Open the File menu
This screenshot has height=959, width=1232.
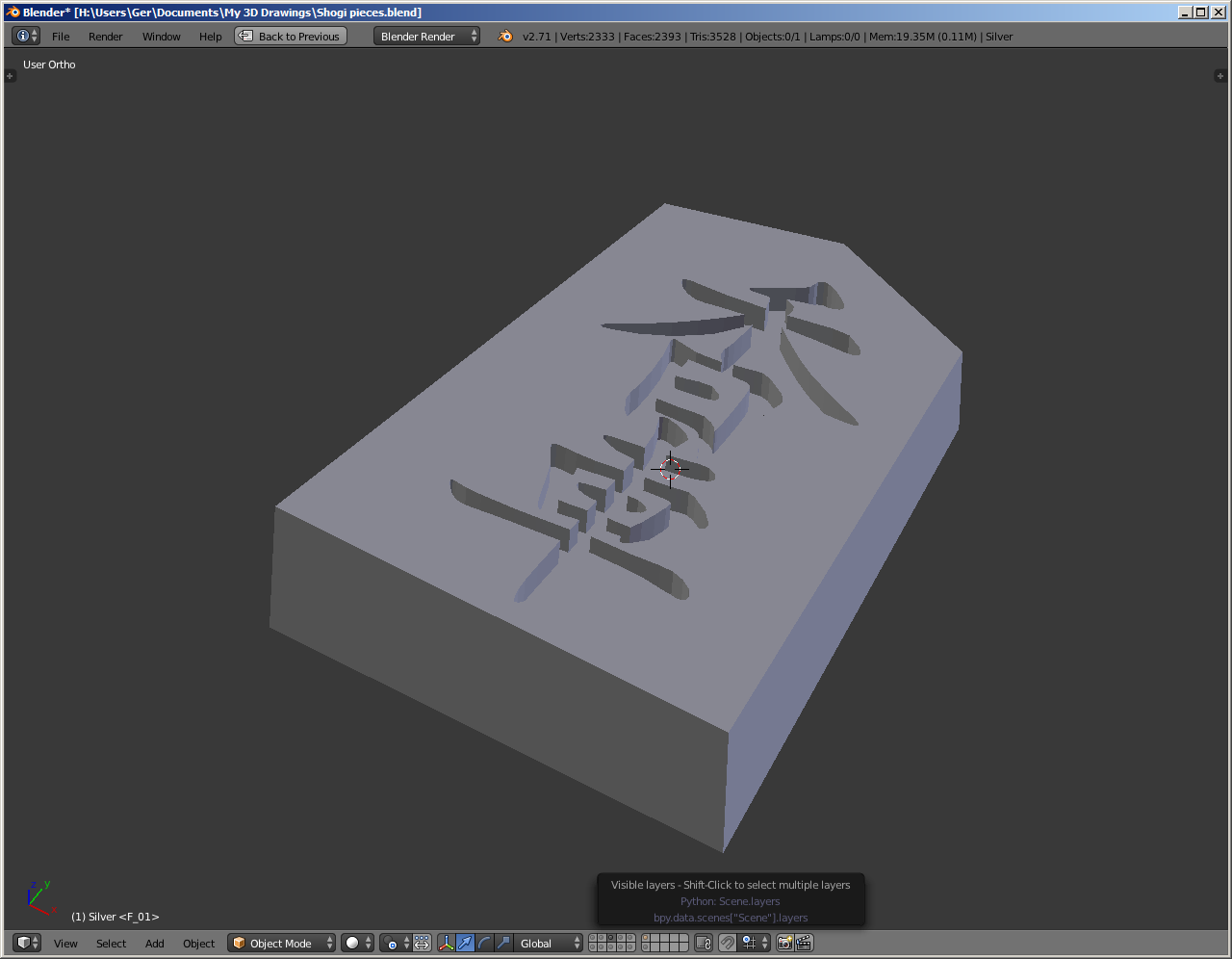(61, 37)
